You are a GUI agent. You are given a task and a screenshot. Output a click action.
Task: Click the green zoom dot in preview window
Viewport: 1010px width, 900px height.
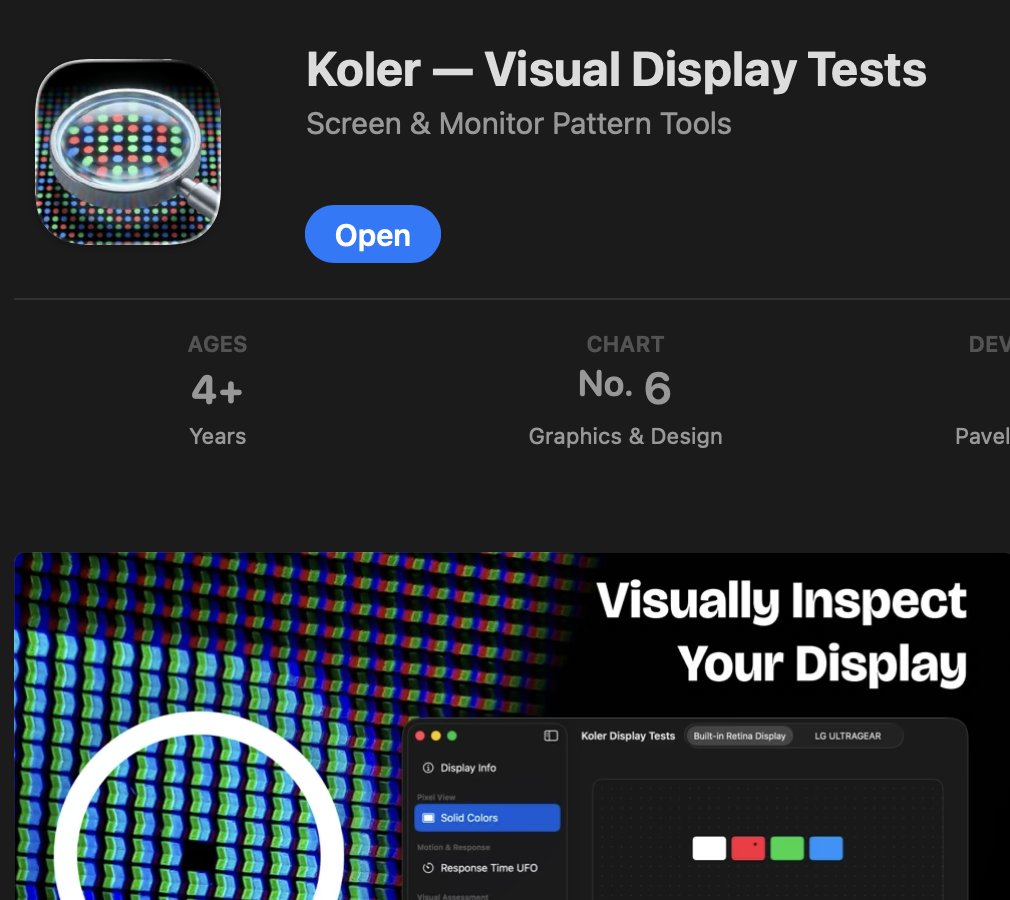click(452, 736)
